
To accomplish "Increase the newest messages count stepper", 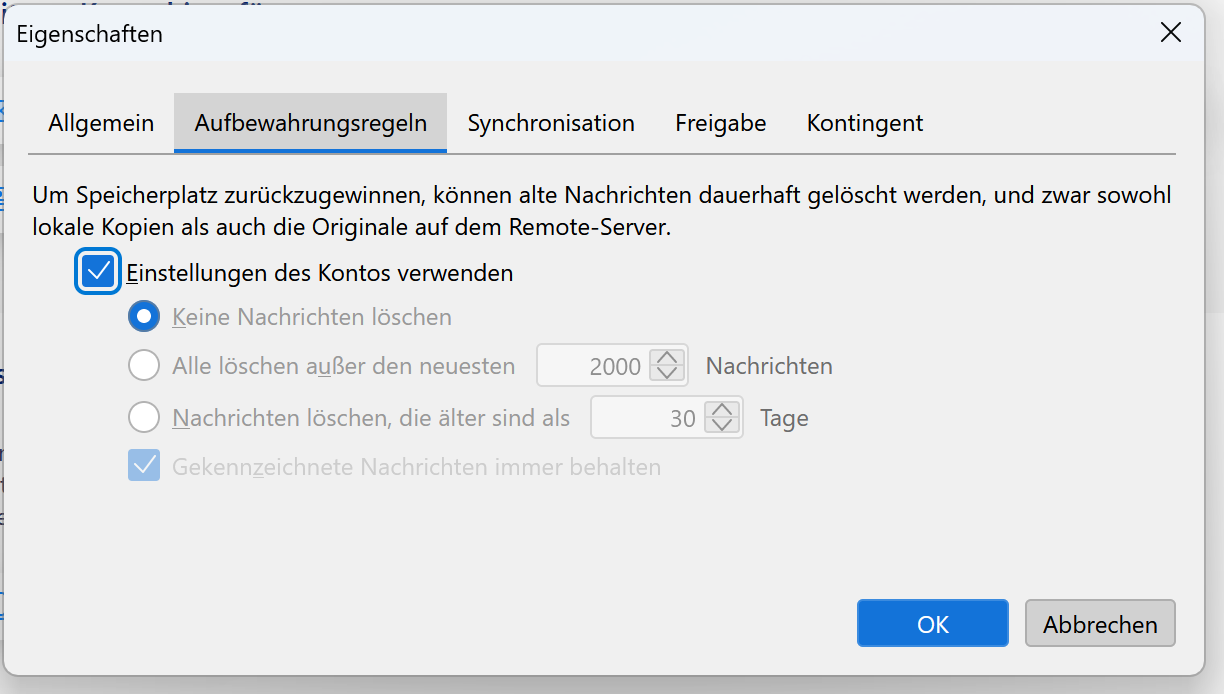I will tap(667, 358).
